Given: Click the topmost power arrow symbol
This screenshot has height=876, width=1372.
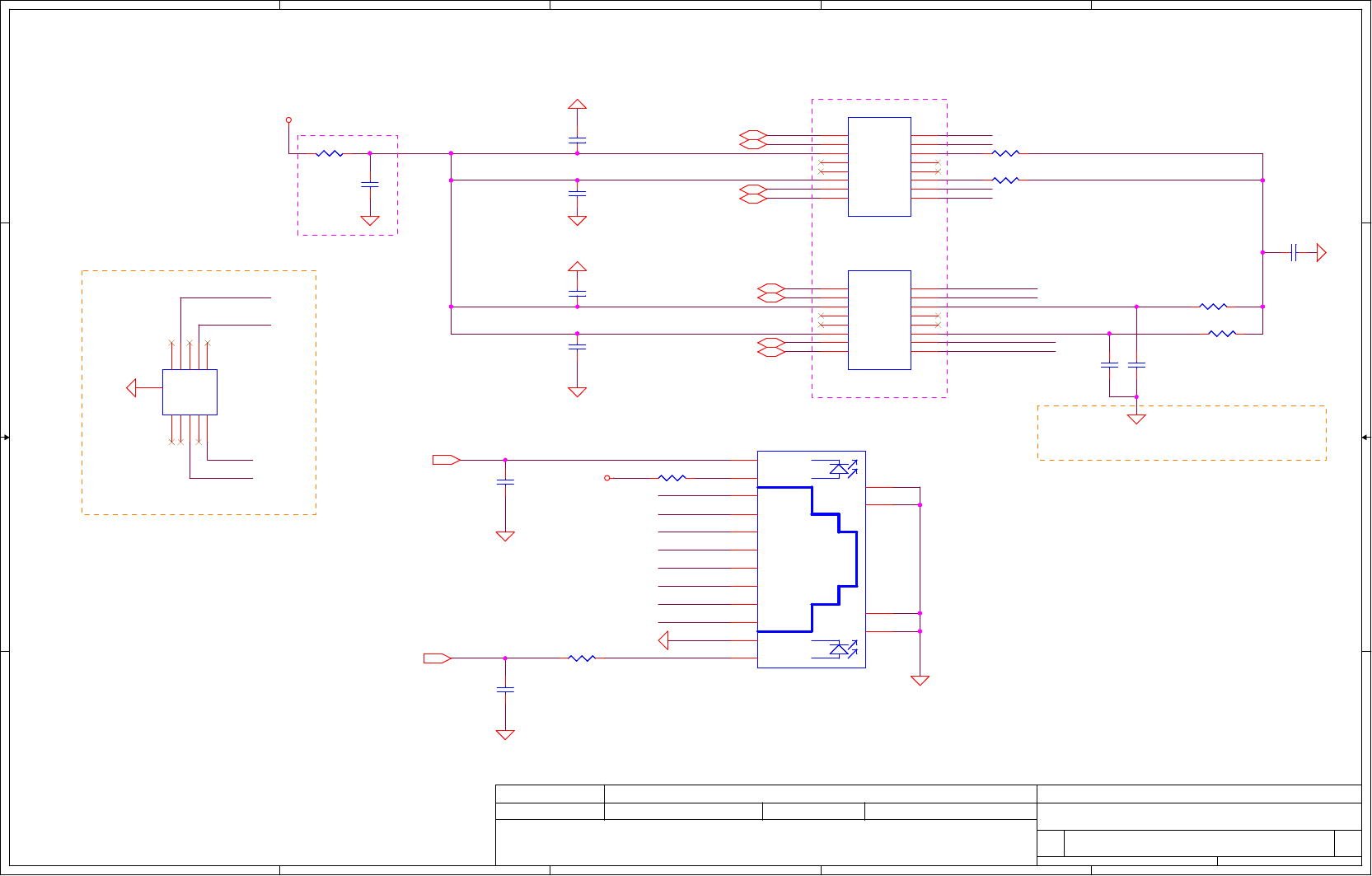Looking at the screenshot, I should pos(577,105).
